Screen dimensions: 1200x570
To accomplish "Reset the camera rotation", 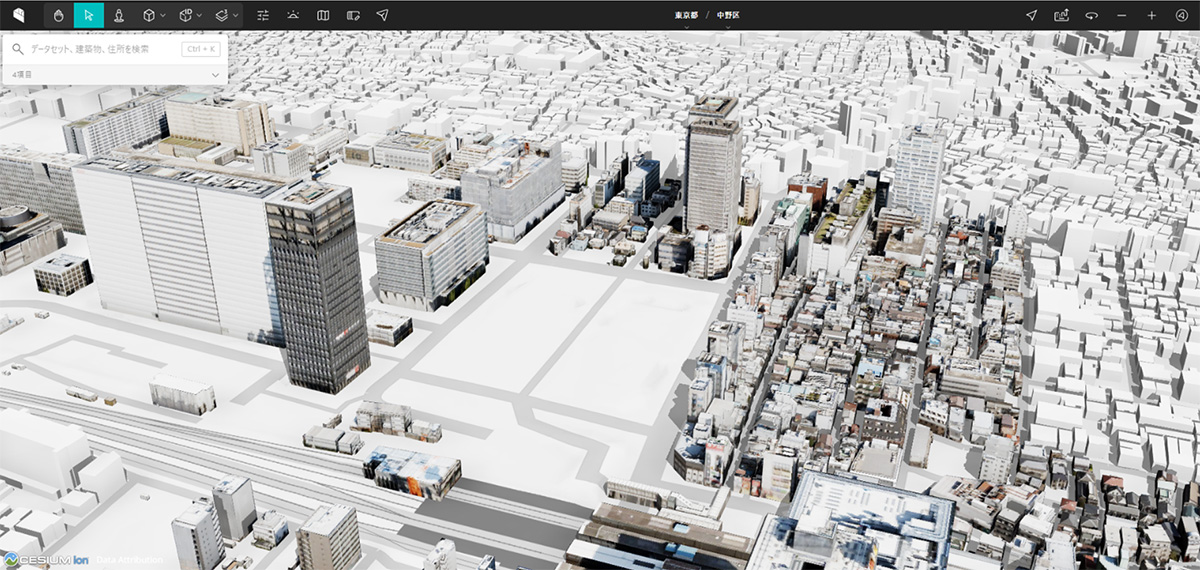I will click(1091, 15).
